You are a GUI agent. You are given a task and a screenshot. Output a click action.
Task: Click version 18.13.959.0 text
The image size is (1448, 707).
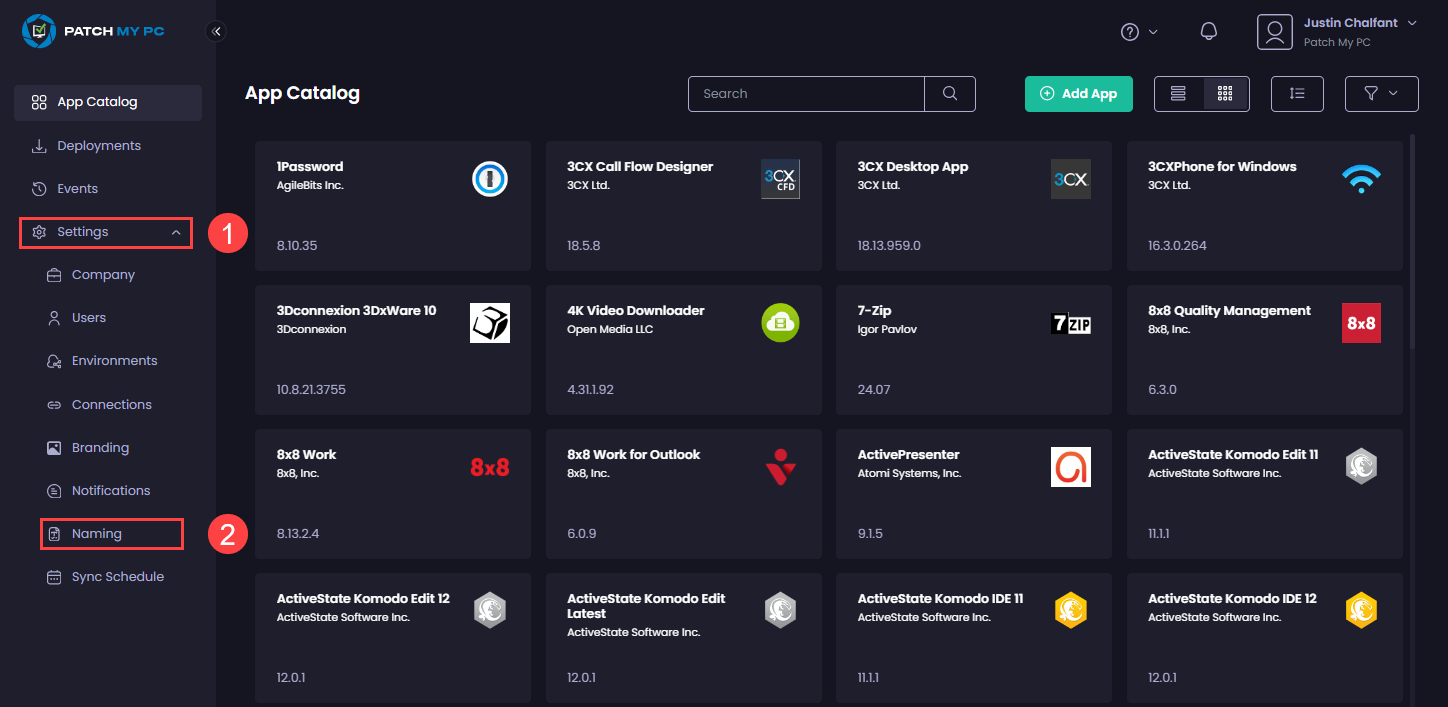[889, 245]
